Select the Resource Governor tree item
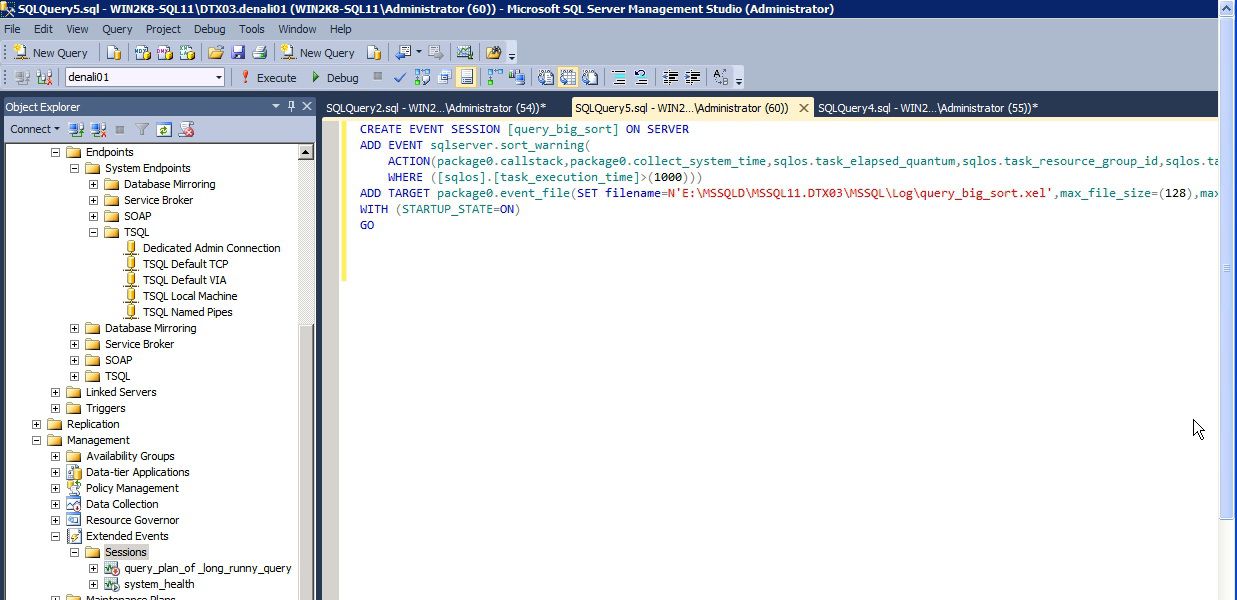The width and height of the screenshot is (1237, 600). click(x=132, y=520)
